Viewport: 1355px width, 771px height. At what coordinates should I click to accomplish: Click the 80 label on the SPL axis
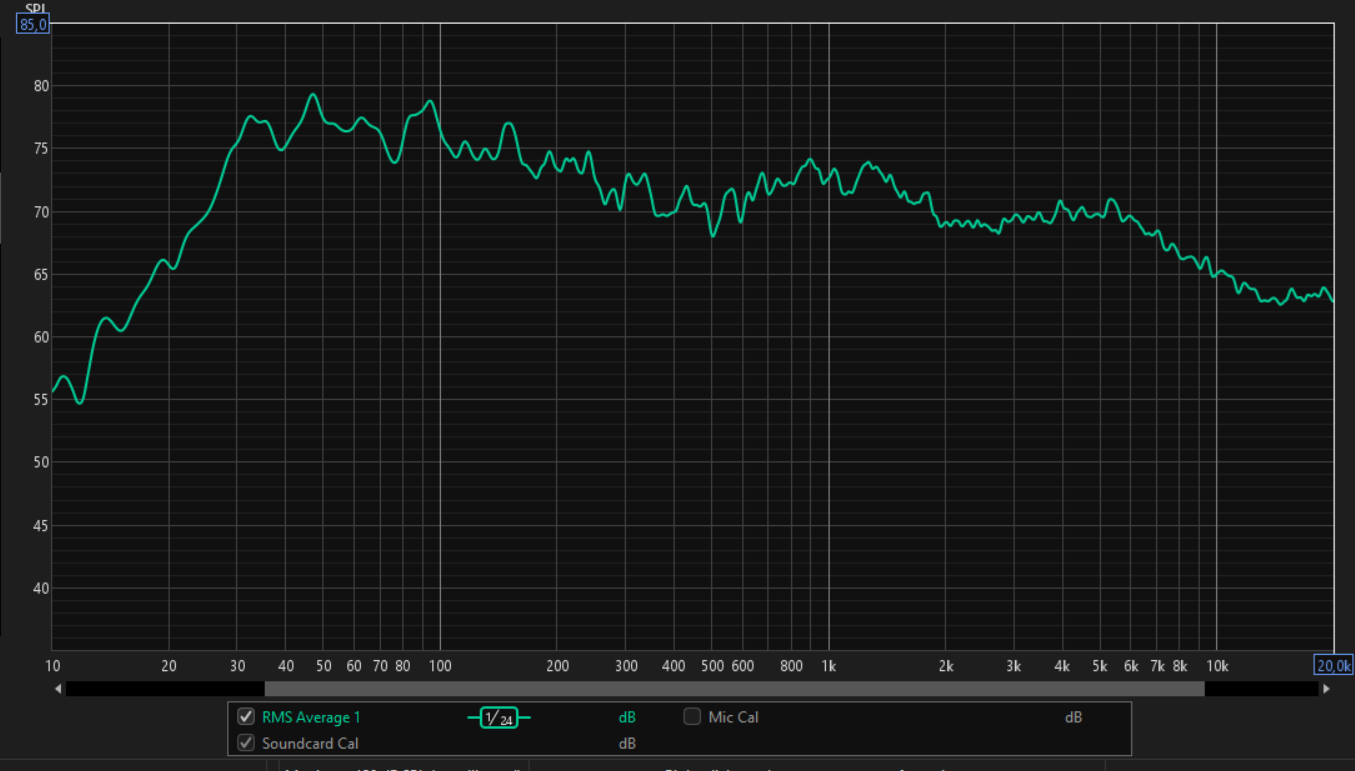(x=40, y=86)
